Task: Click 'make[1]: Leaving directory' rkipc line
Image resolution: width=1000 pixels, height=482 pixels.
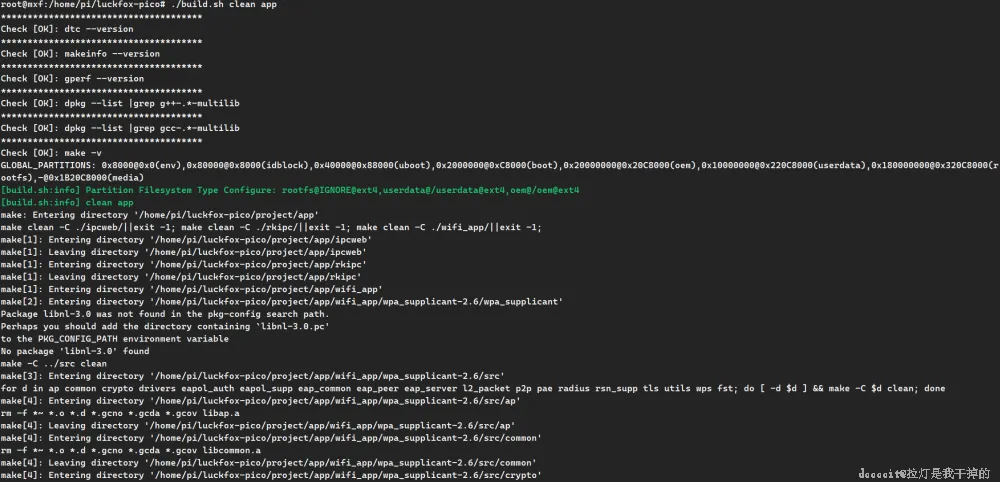Action: click(x=181, y=277)
